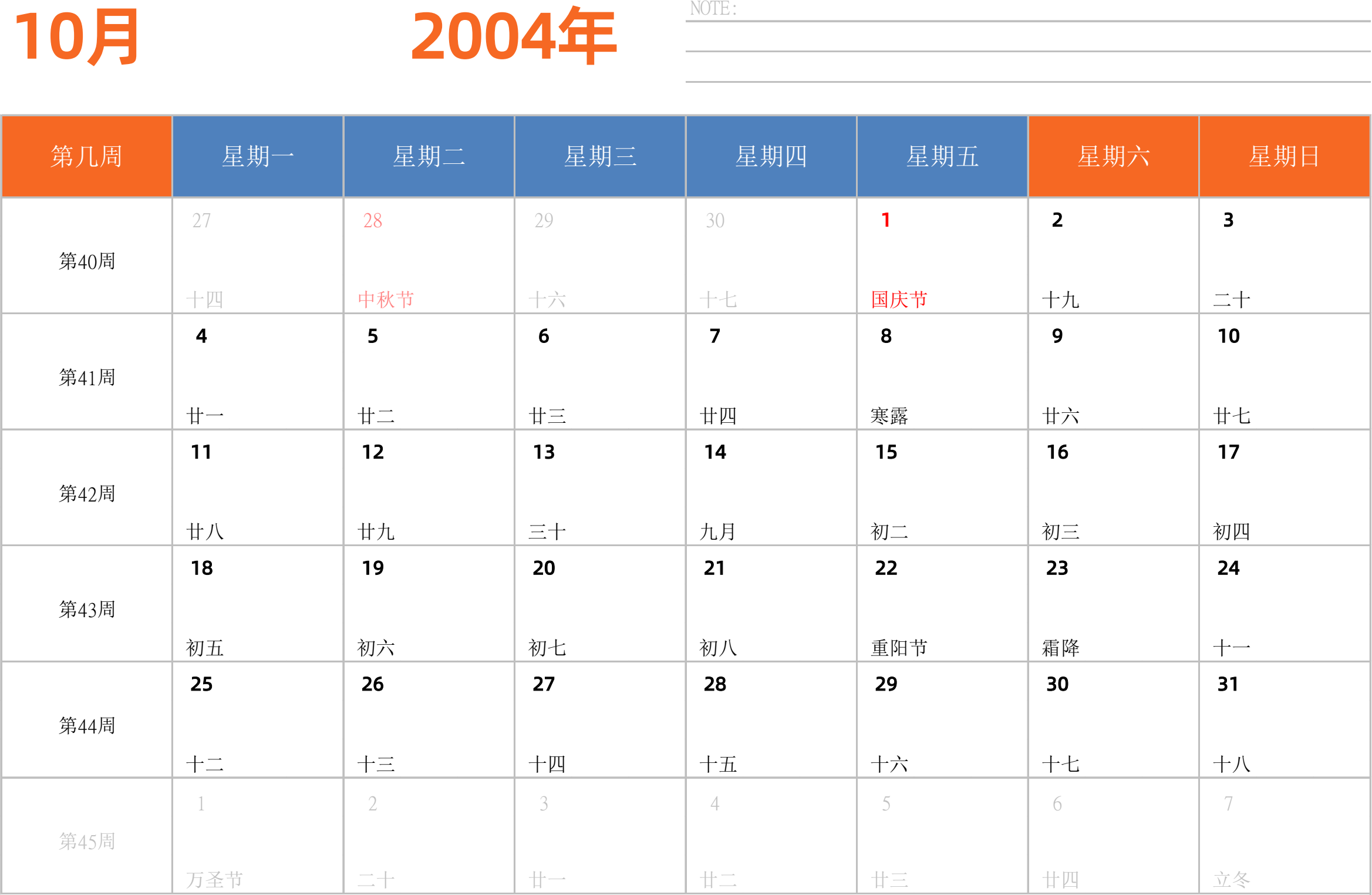This screenshot has width=1372, height=895.
Task: Click the date 20
Action: click(544, 568)
